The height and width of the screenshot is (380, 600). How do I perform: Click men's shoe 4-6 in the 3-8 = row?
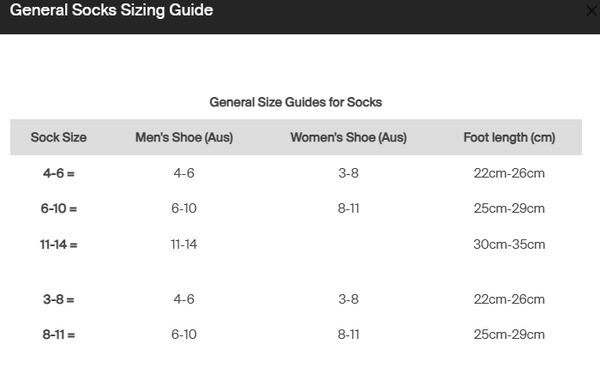(184, 299)
